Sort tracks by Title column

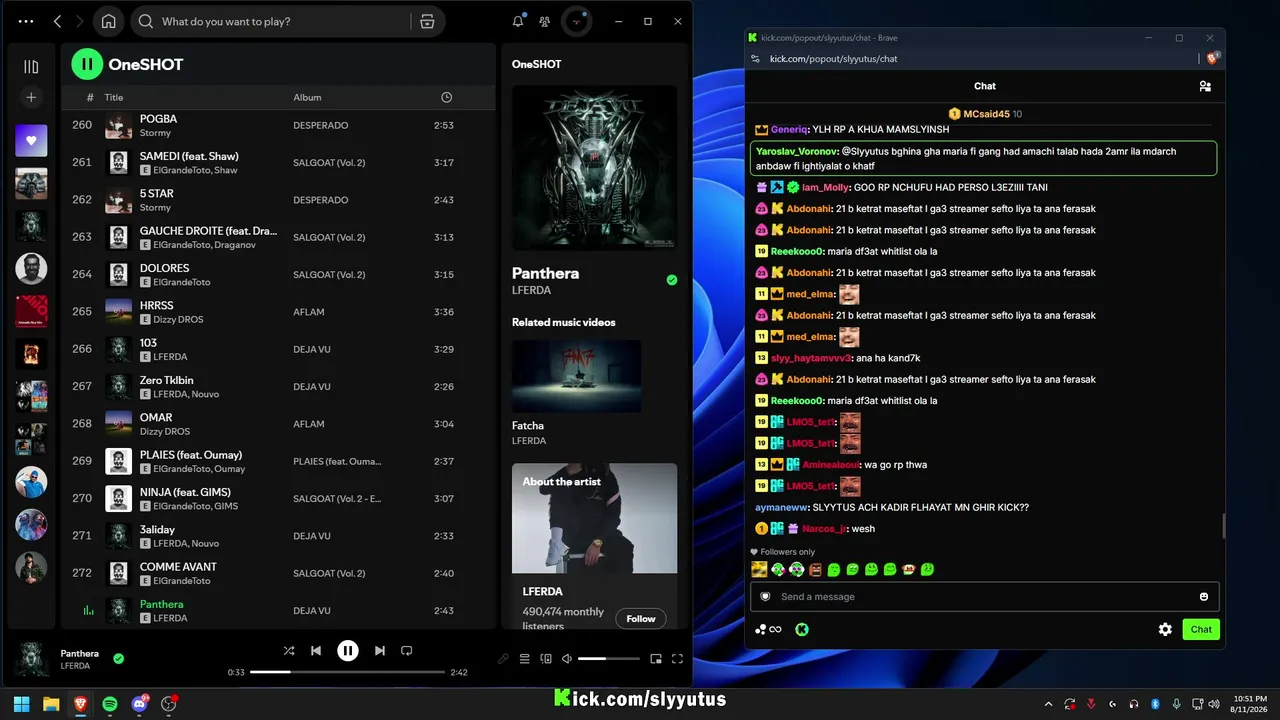pyautogui.click(x=114, y=97)
